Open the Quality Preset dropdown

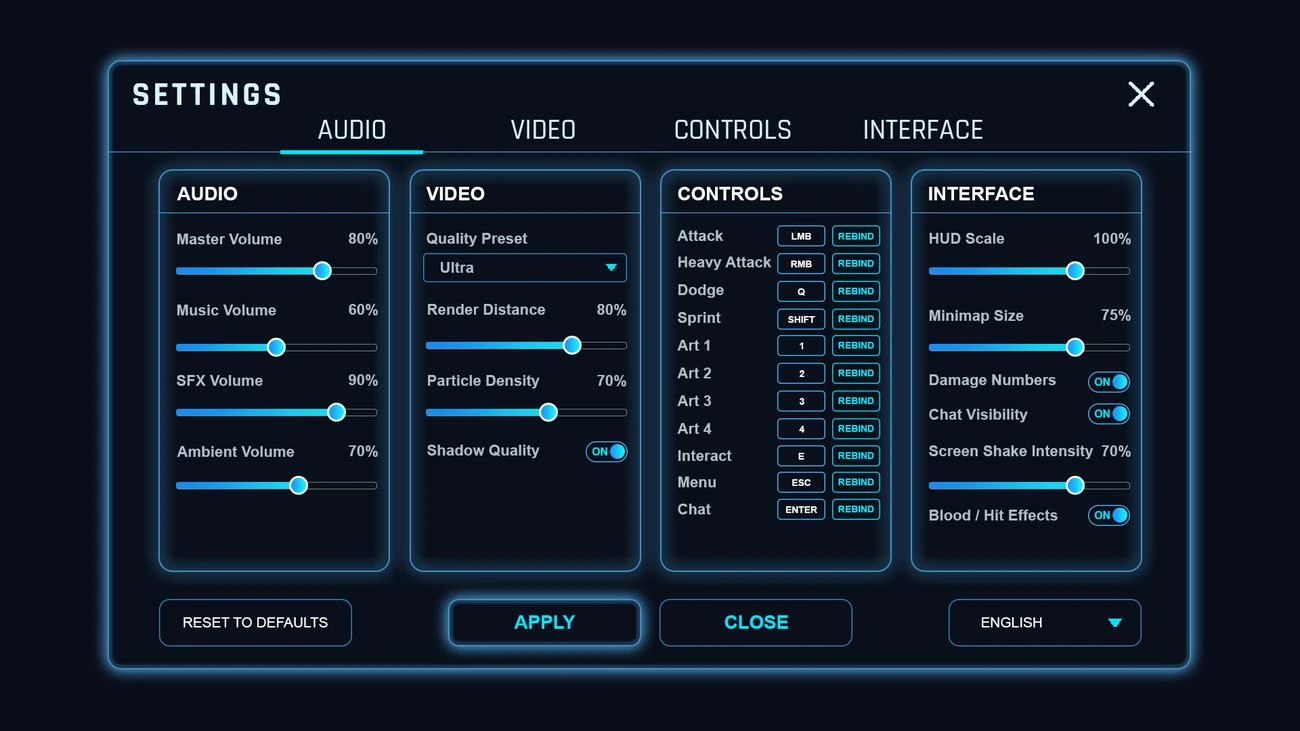525,268
